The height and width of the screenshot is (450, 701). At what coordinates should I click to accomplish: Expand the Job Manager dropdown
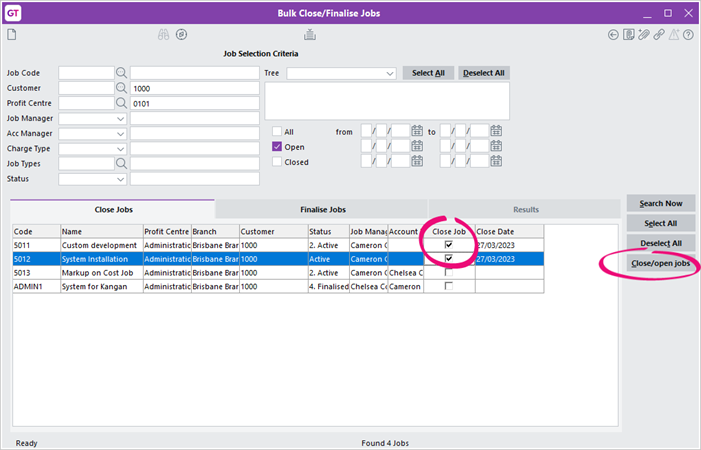click(121, 118)
